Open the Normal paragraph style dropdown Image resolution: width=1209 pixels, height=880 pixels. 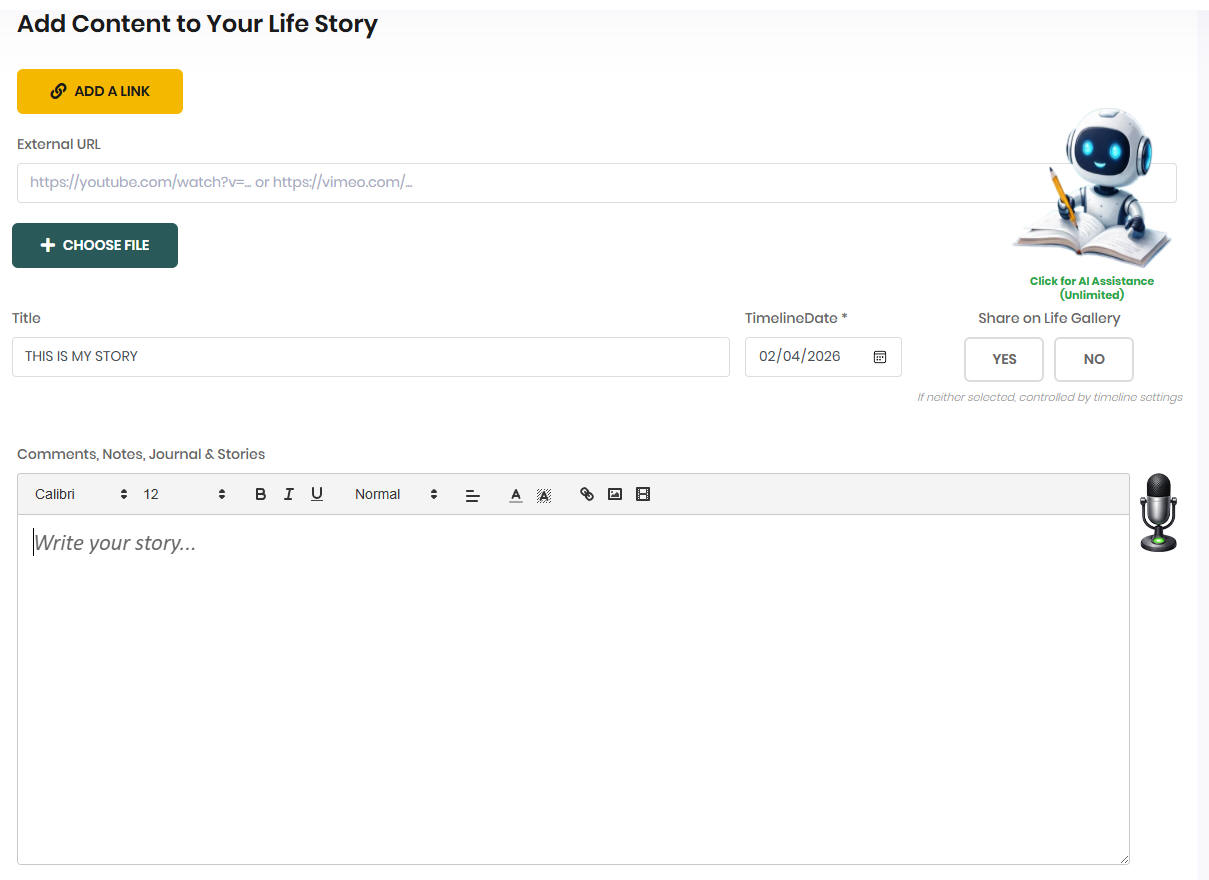point(394,493)
